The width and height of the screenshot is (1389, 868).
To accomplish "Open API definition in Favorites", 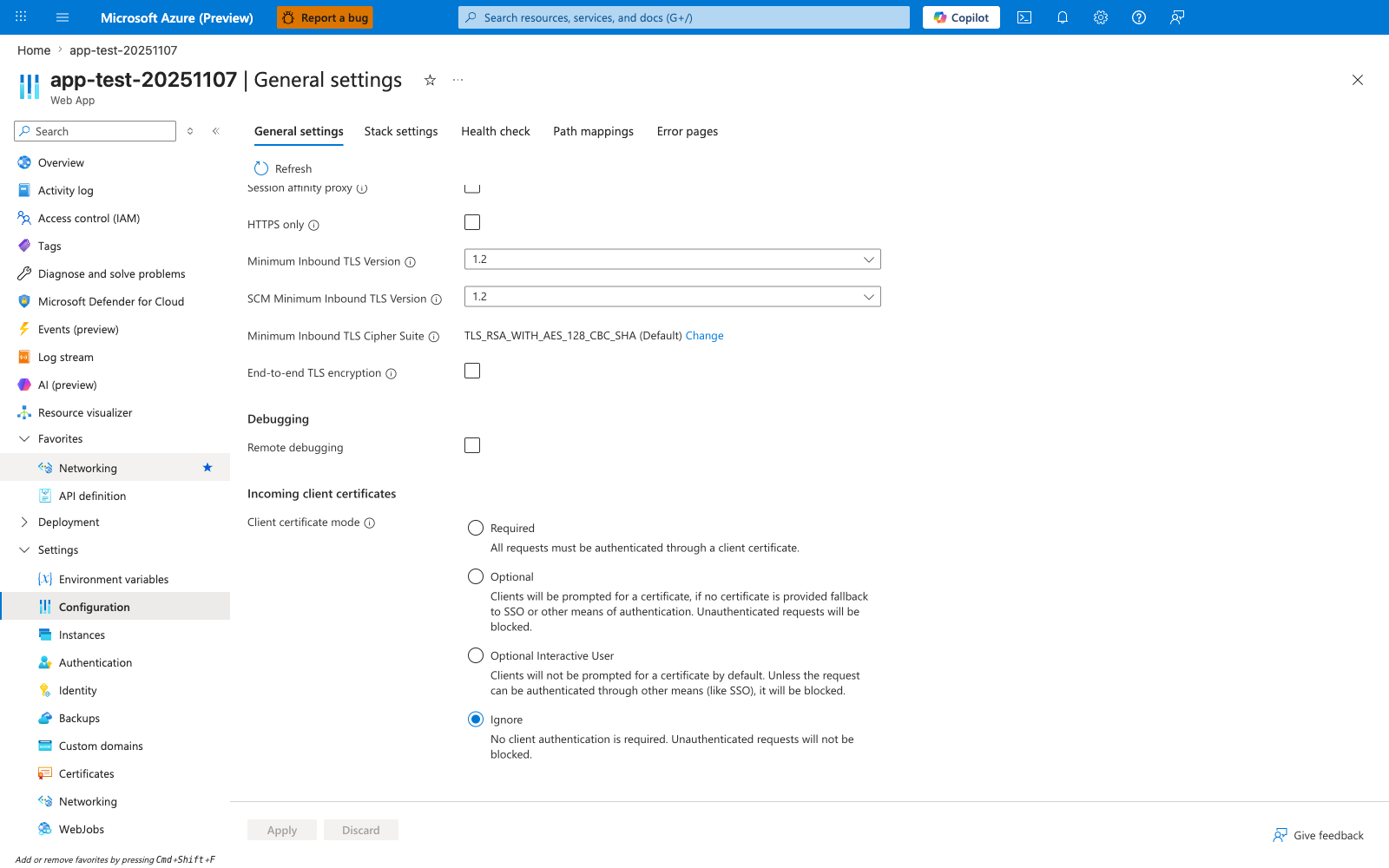I will coord(92,496).
